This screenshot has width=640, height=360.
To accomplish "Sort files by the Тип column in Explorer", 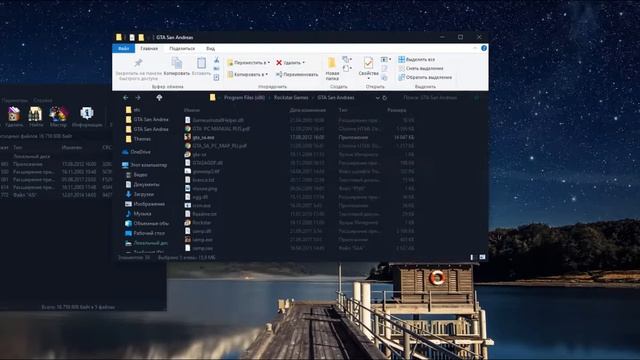I will point(343,110).
